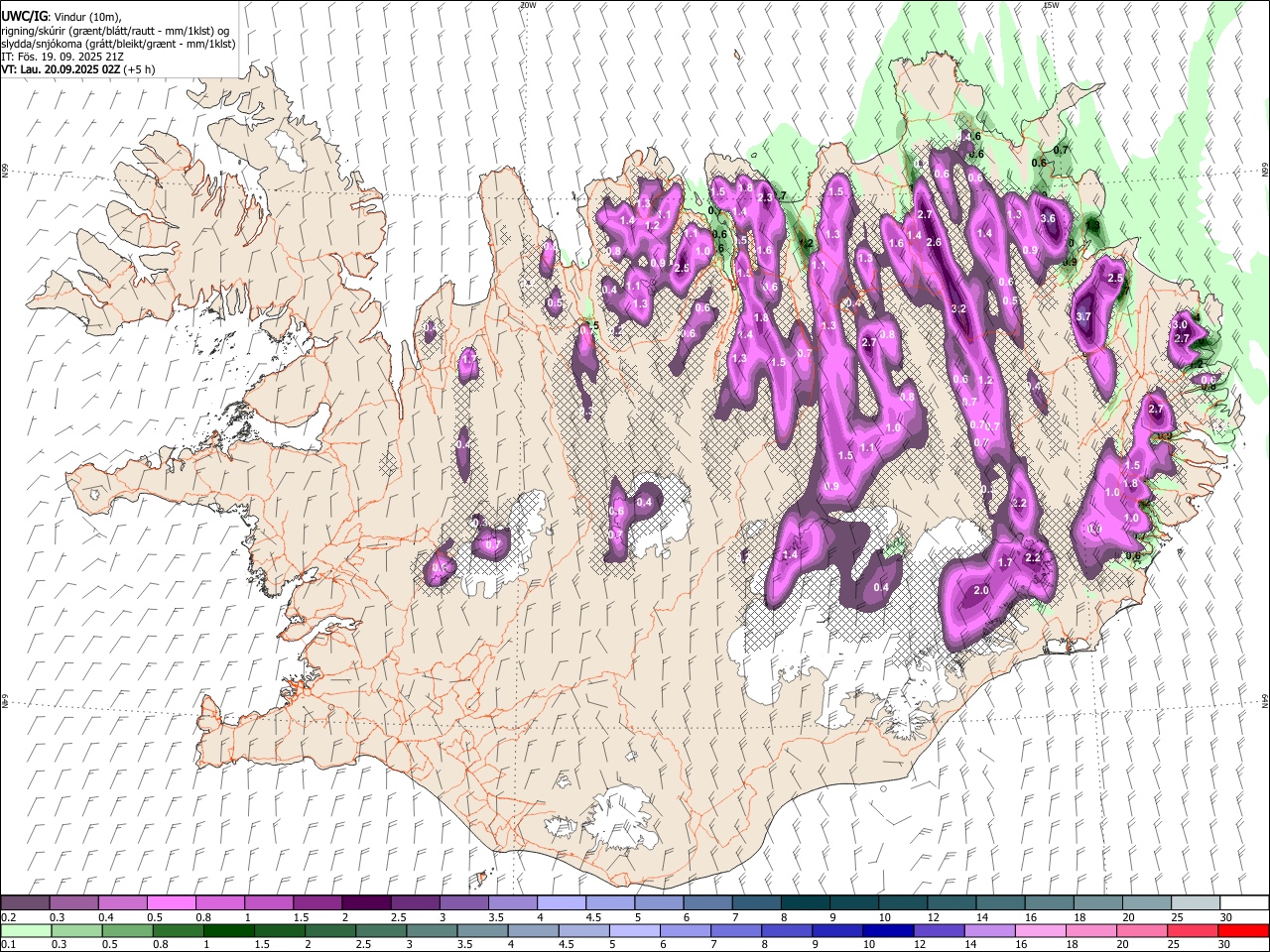Click the dark purple 0.2 swatch in the upper legend row
The image size is (1270, 952).
point(25,902)
